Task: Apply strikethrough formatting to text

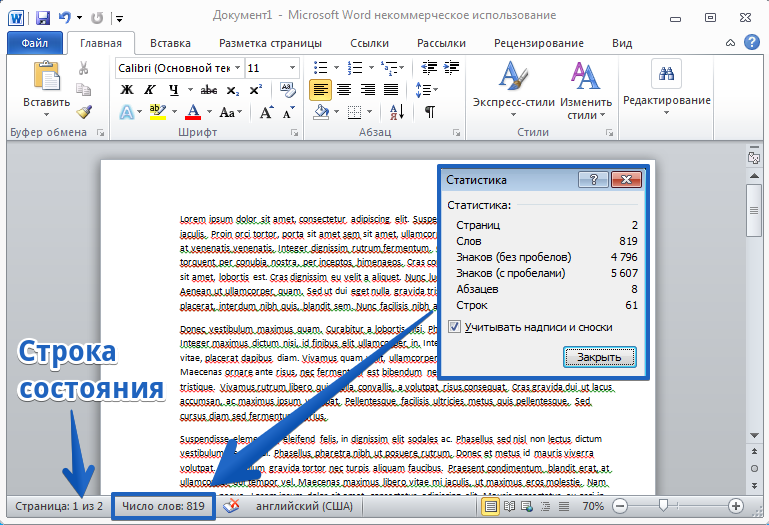Action: click(x=209, y=90)
